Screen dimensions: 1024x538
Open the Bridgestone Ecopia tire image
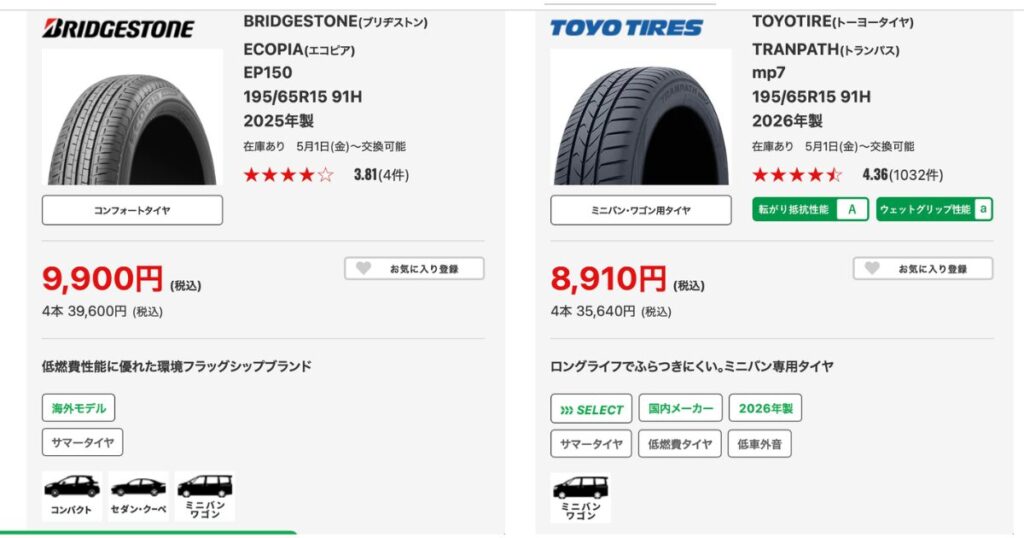tap(132, 117)
